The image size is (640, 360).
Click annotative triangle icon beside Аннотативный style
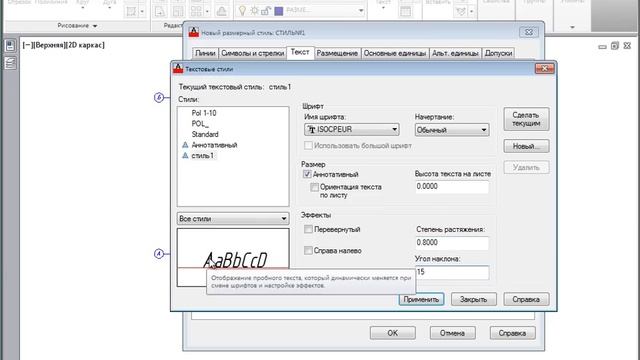(185, 145)
